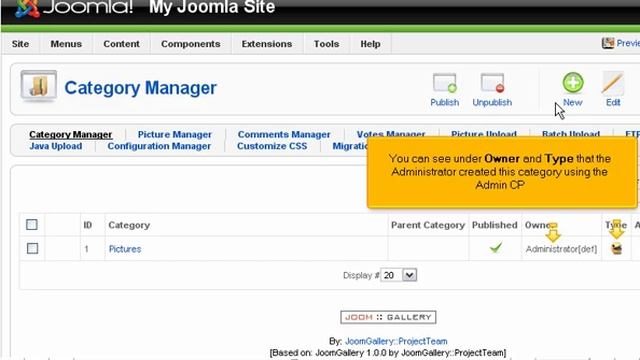Image resolution: width=640 pixels, height=360 pixels.
Task: Click the Category column header
Action: coord(129,225)
